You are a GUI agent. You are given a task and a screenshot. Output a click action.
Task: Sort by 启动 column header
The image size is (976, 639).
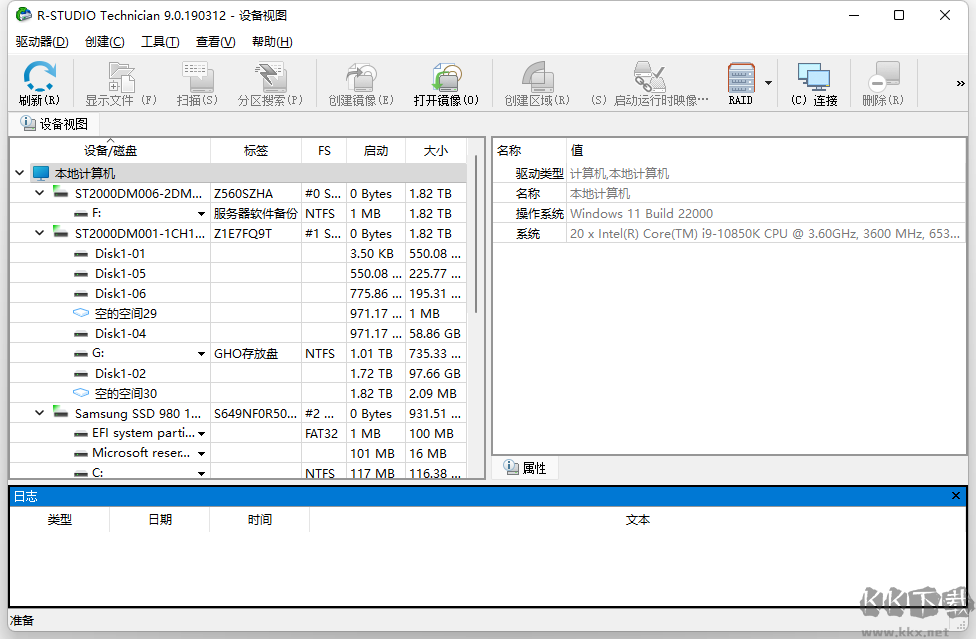pyautogui.click(x=376, y=151)
